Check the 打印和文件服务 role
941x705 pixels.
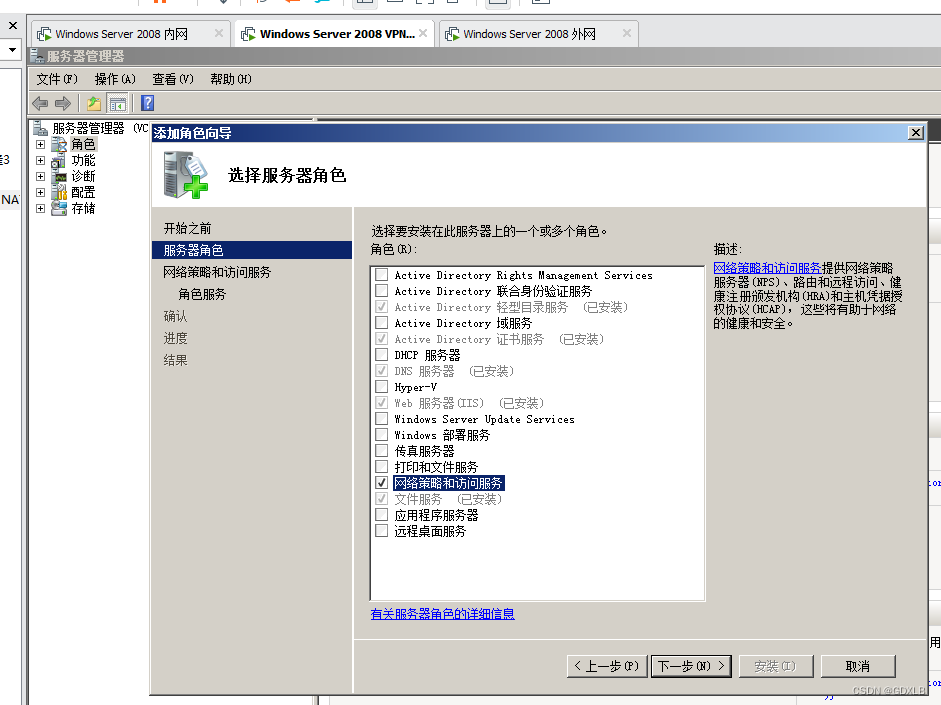click(x=382, y=467)
